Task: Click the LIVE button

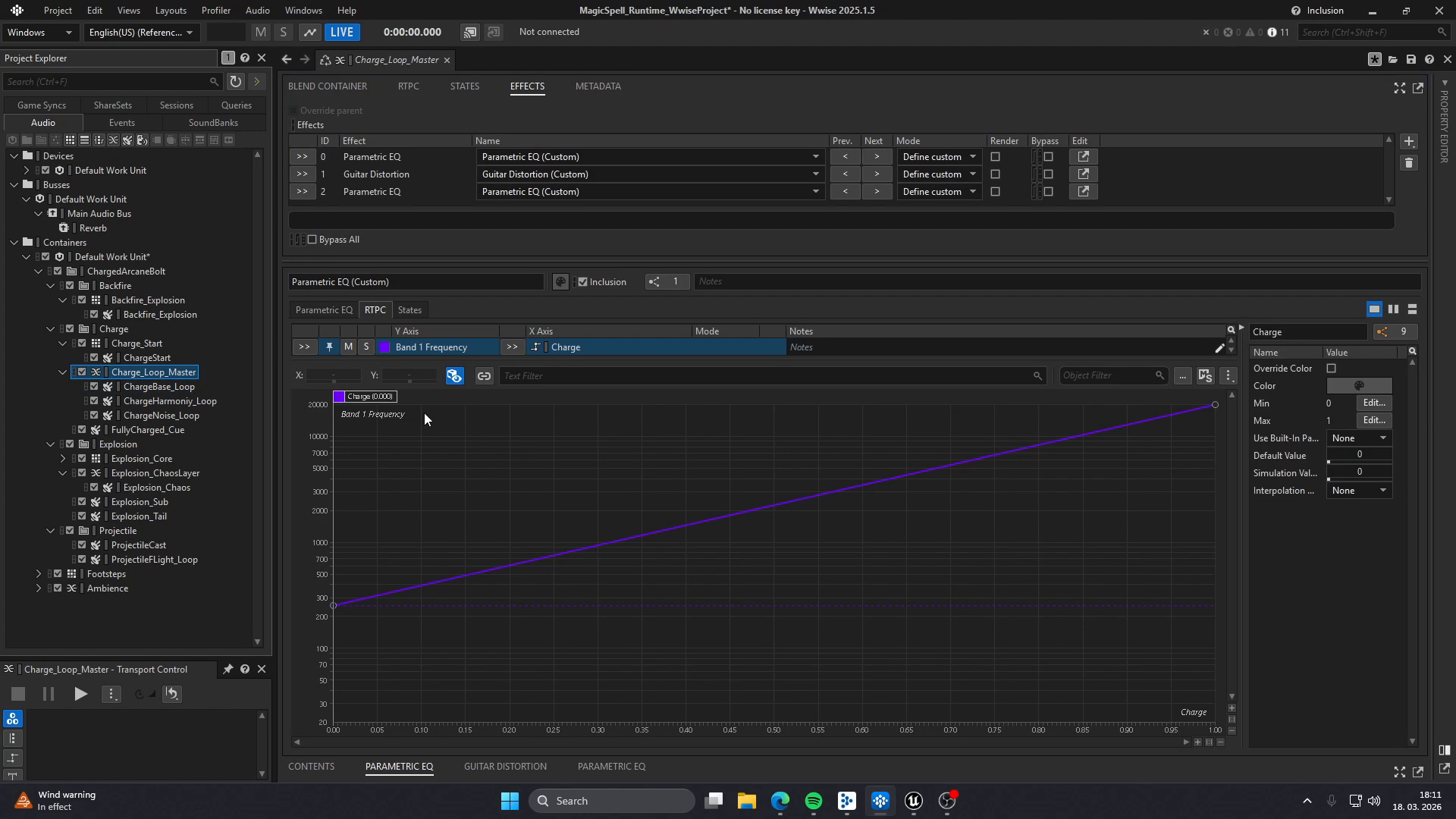Action: (x=341, y=32)
